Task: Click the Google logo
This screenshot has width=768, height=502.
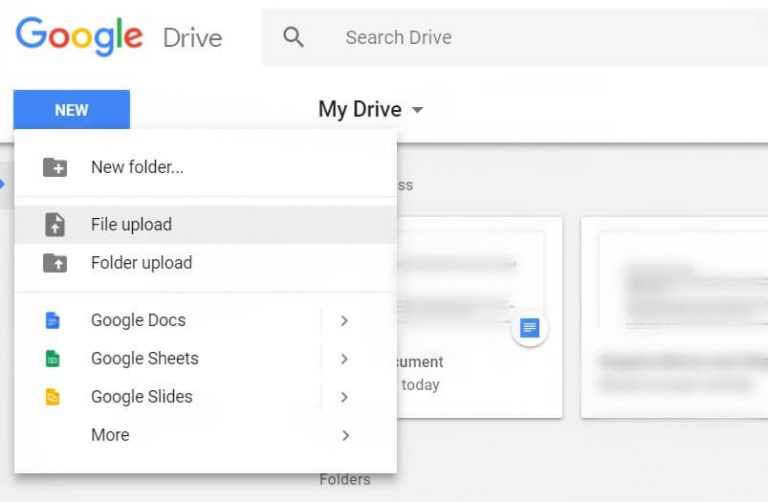Action: point(79,36)
